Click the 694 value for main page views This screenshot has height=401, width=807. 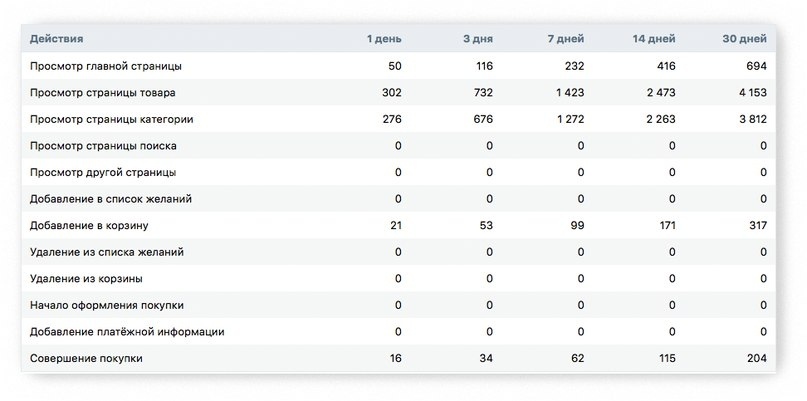tap(758, 66)
